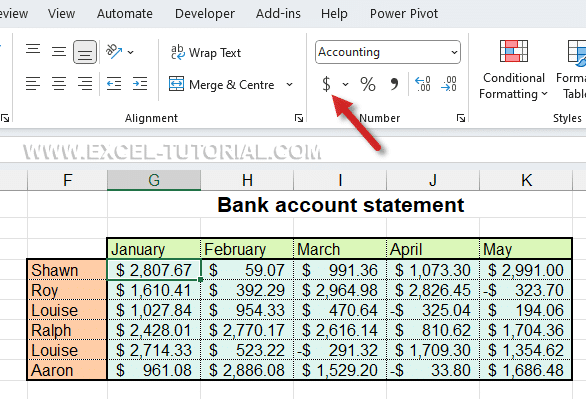Toggle Wrap Text
The width and height of the screenshot is (586, 399).
[206, 53]
